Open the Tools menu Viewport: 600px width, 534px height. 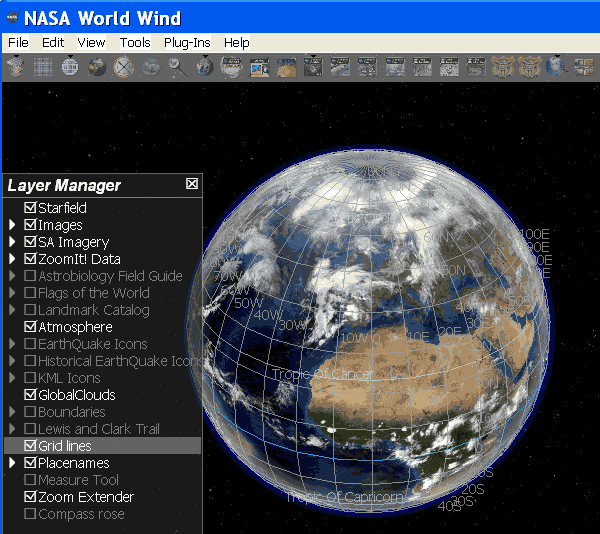[135, 42]
